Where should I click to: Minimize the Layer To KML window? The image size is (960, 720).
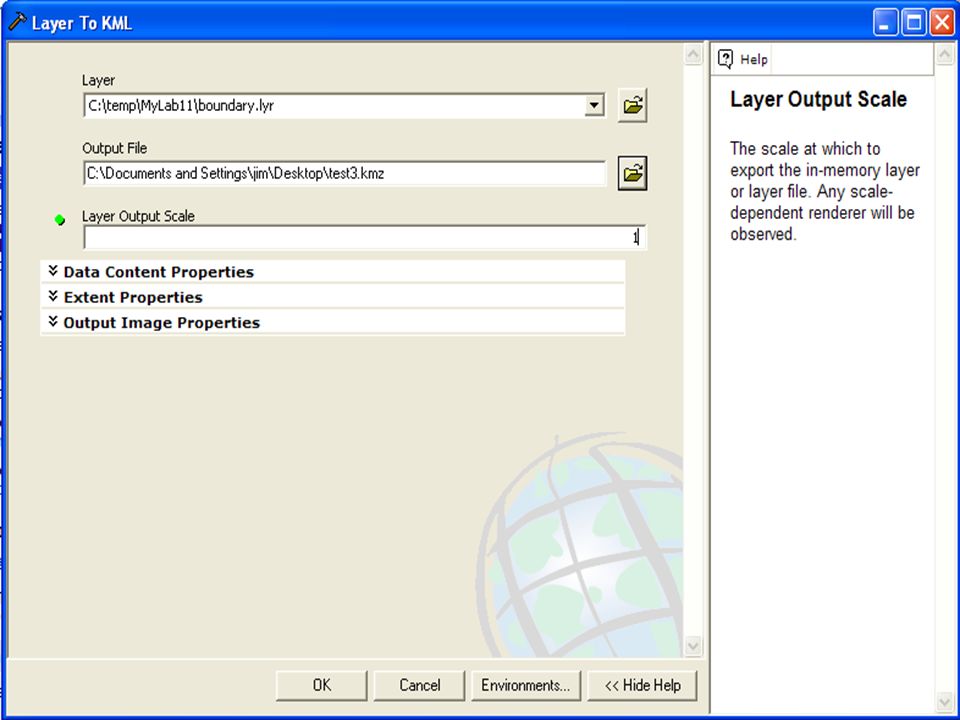click(x=885, y=23)
